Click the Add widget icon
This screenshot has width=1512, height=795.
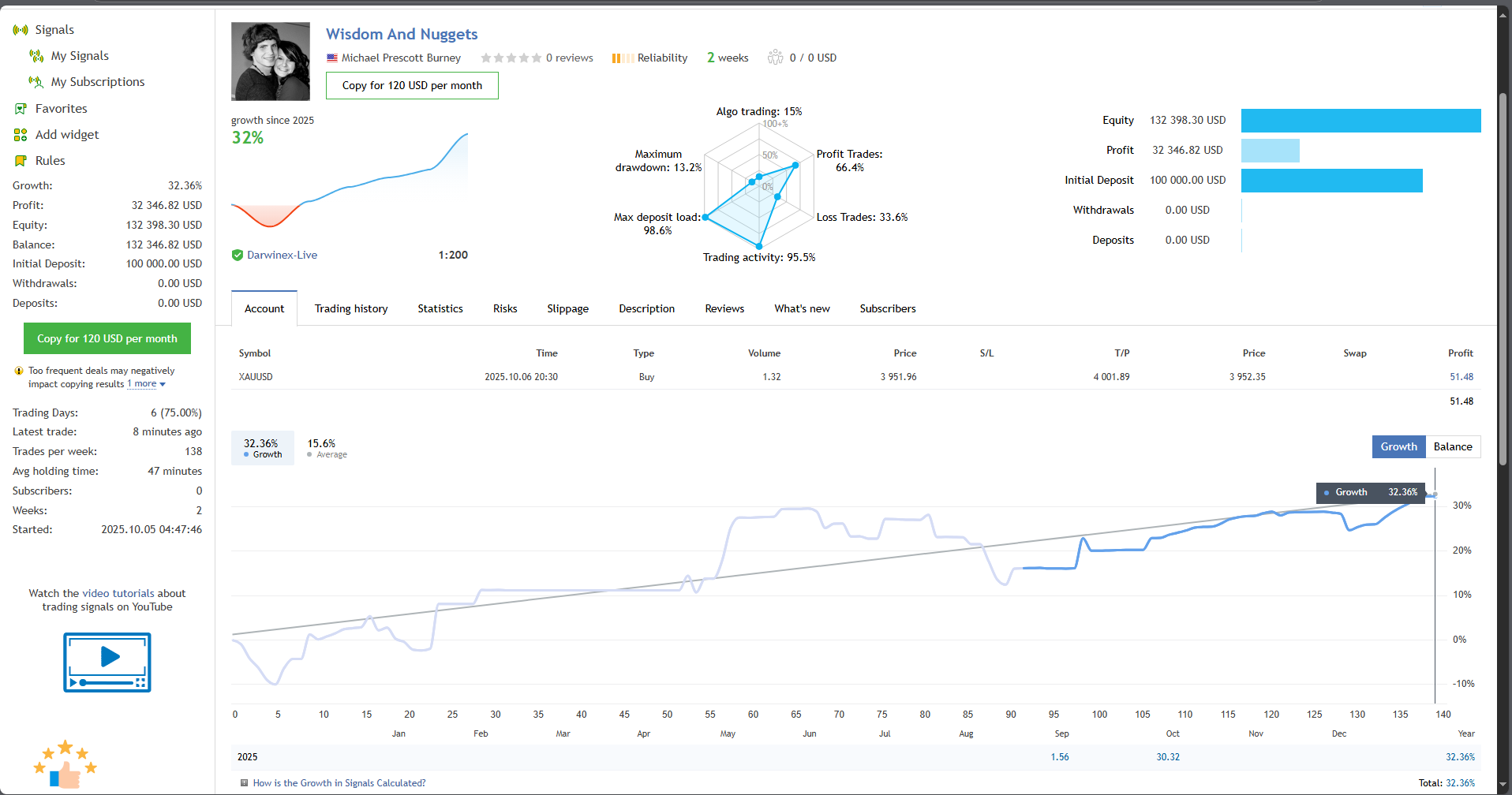[x=21, y=135]
